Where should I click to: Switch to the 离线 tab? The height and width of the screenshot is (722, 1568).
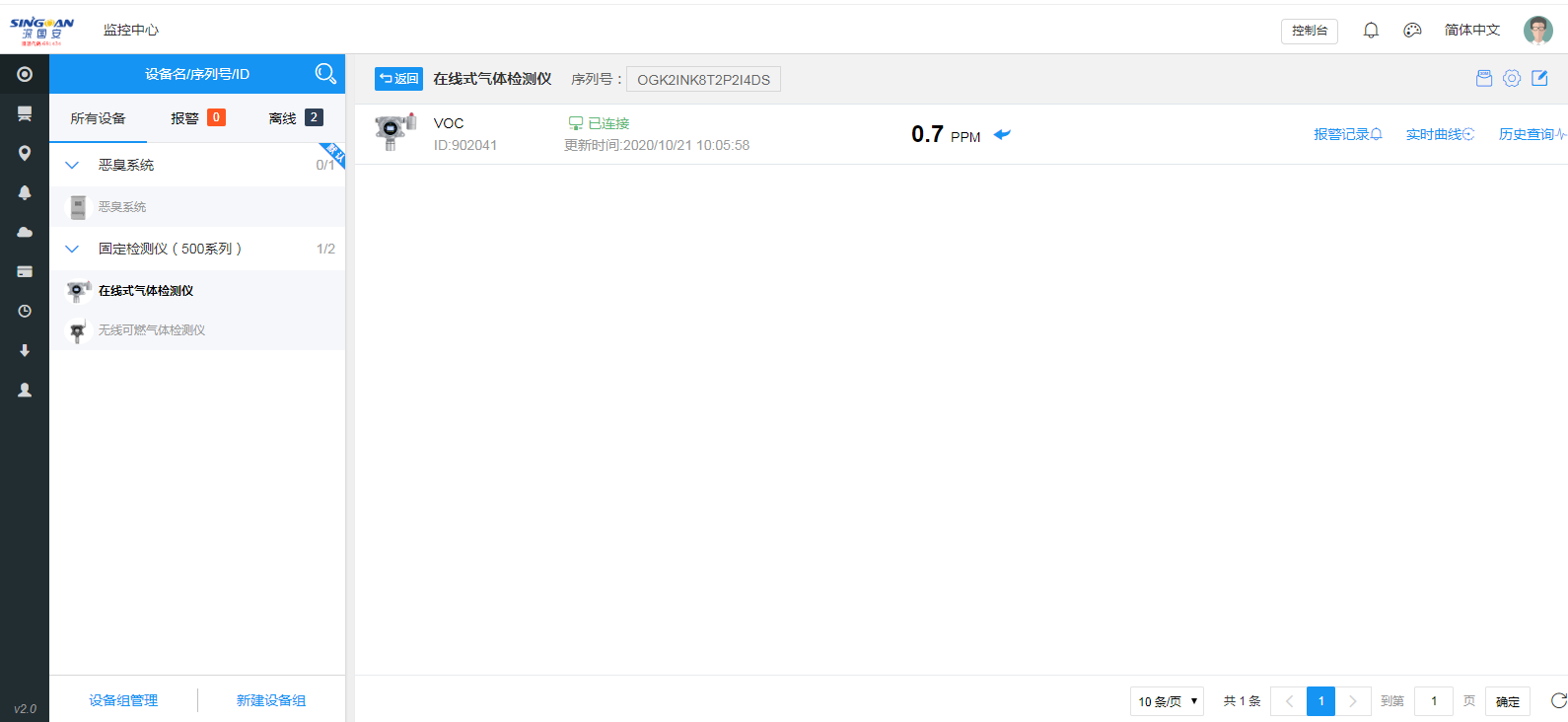tap(295, 118)
